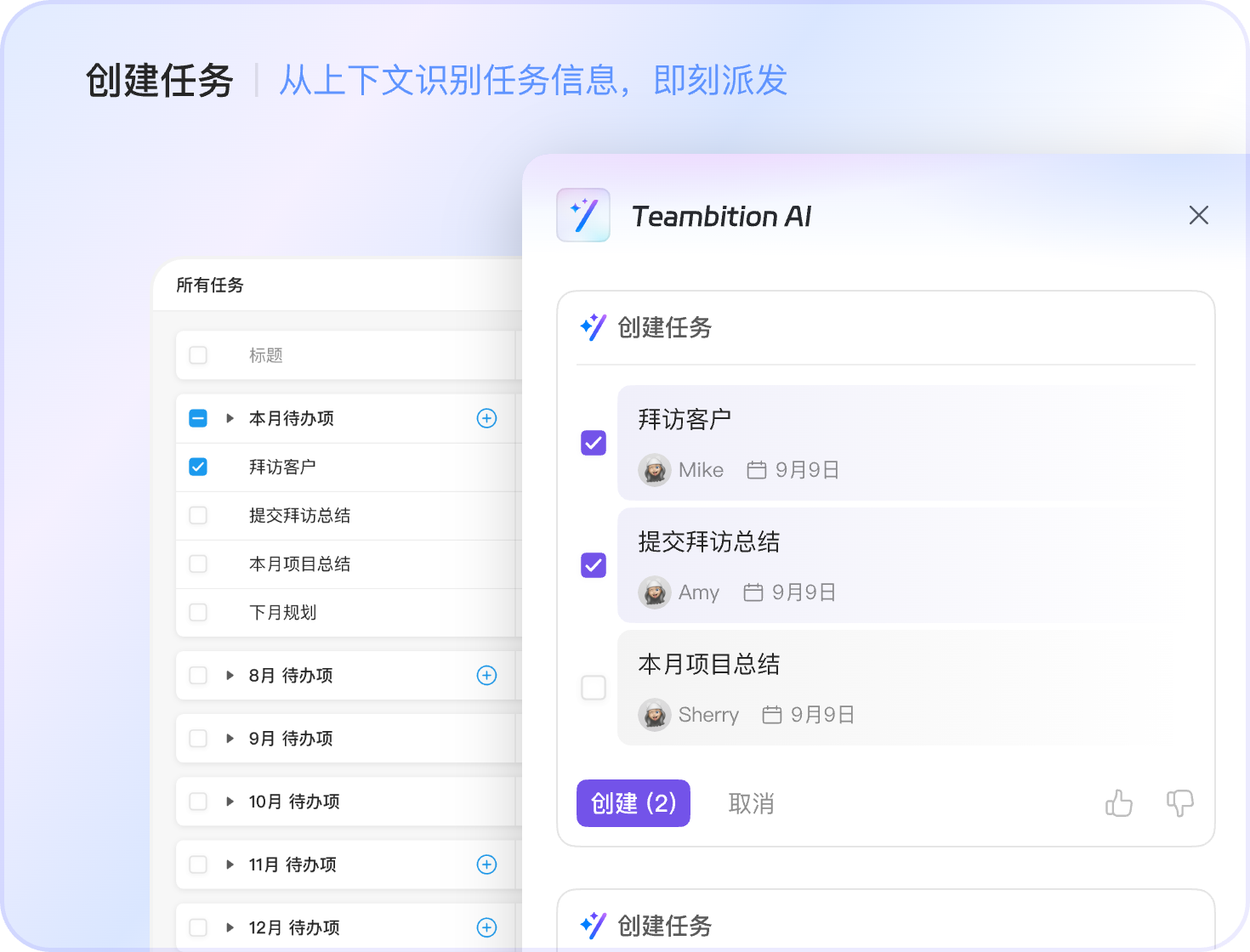Click the 提交拜访总结 title in AI card
Screen dimensions: 1250x952
click(709, 541)
